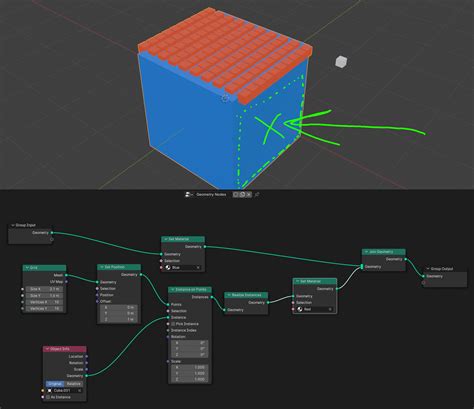Toggle fake user shield icon for node tree
The height and width of the screenshot is (409, 474).
point(236,194)
